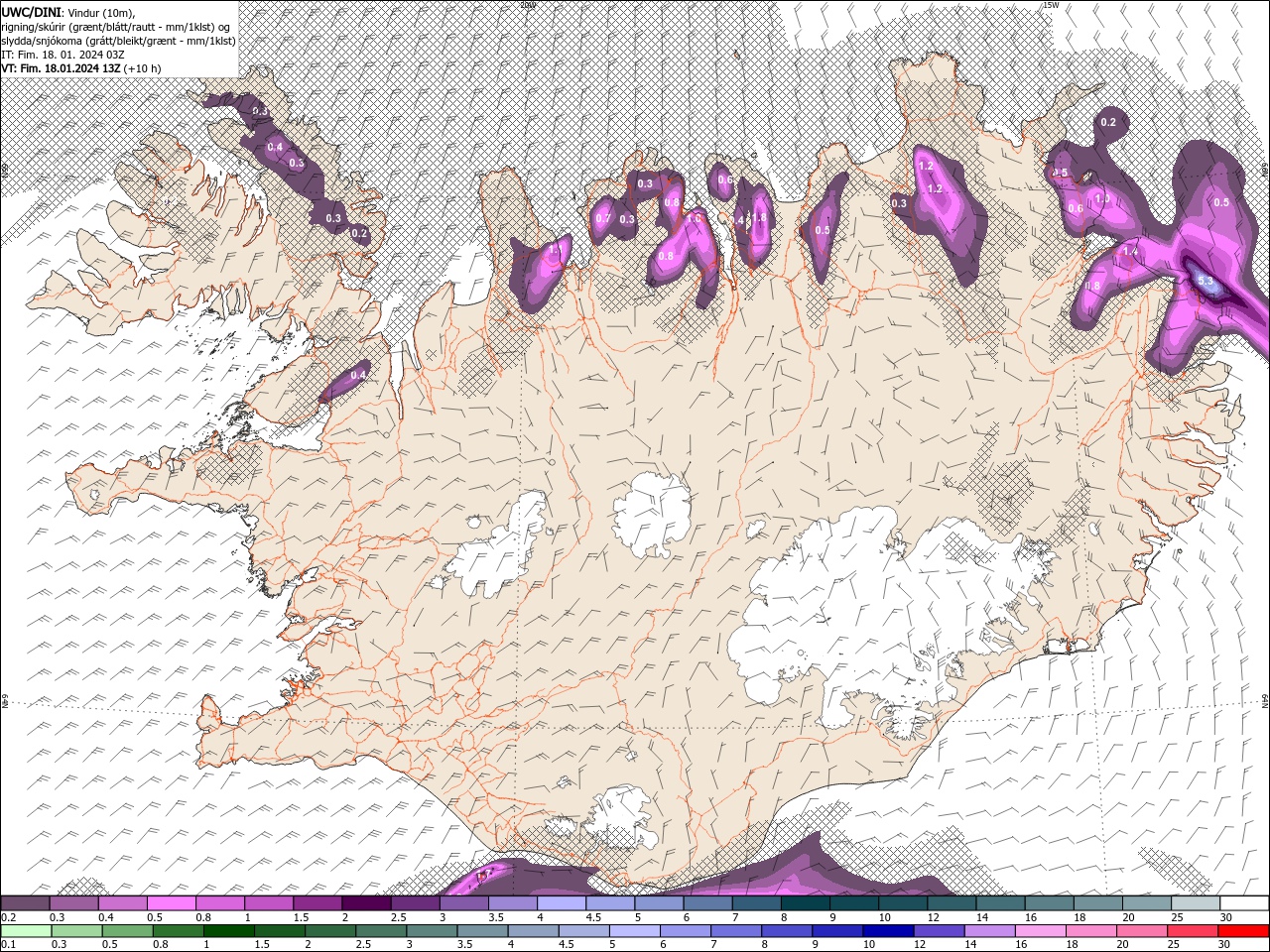The width and height of the screenshot is (1270, 952).
Task: Click the 1.8 snowfall value label
Action: [760, 218]
